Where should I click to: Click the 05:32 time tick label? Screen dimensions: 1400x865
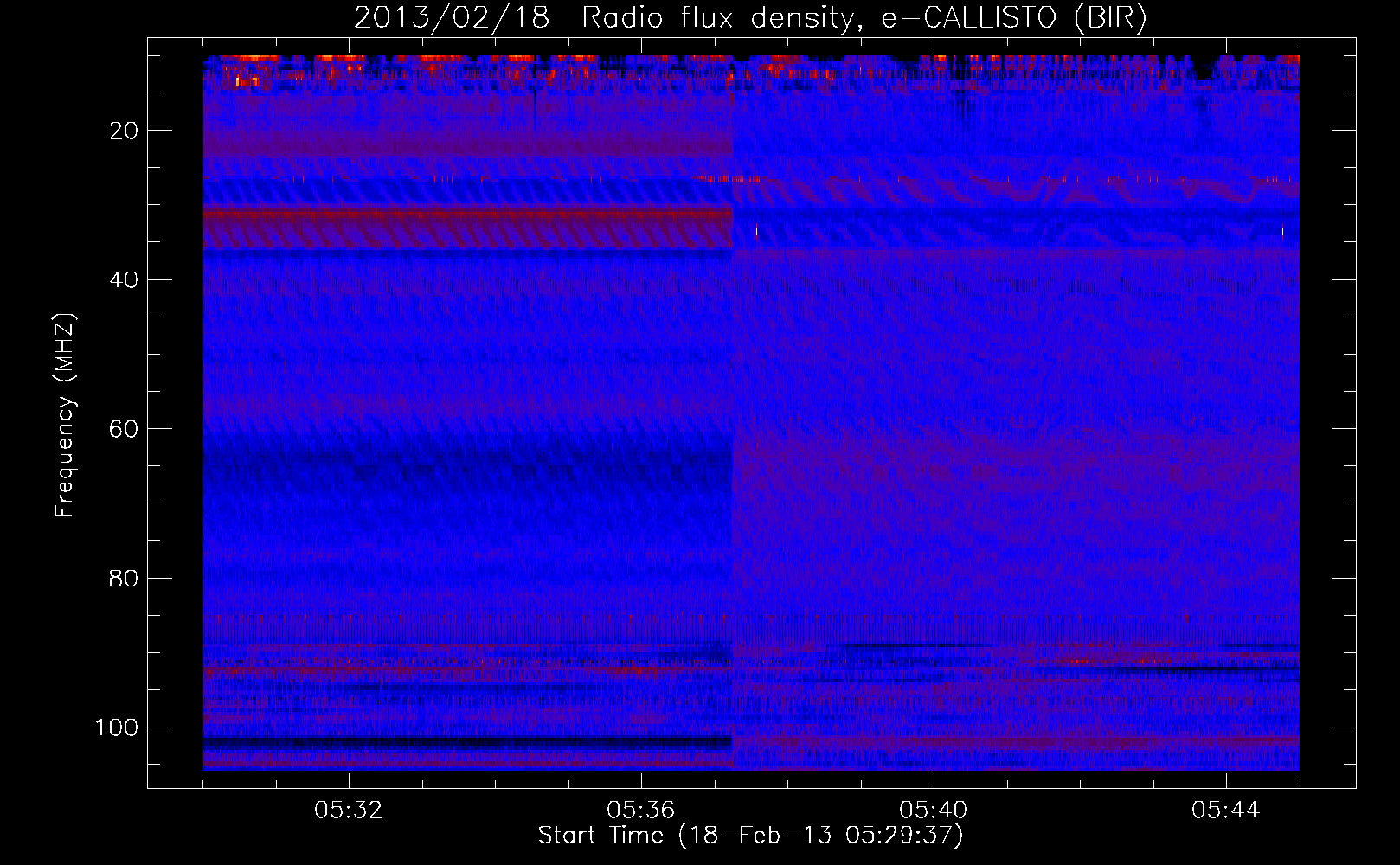click(349, 811)
